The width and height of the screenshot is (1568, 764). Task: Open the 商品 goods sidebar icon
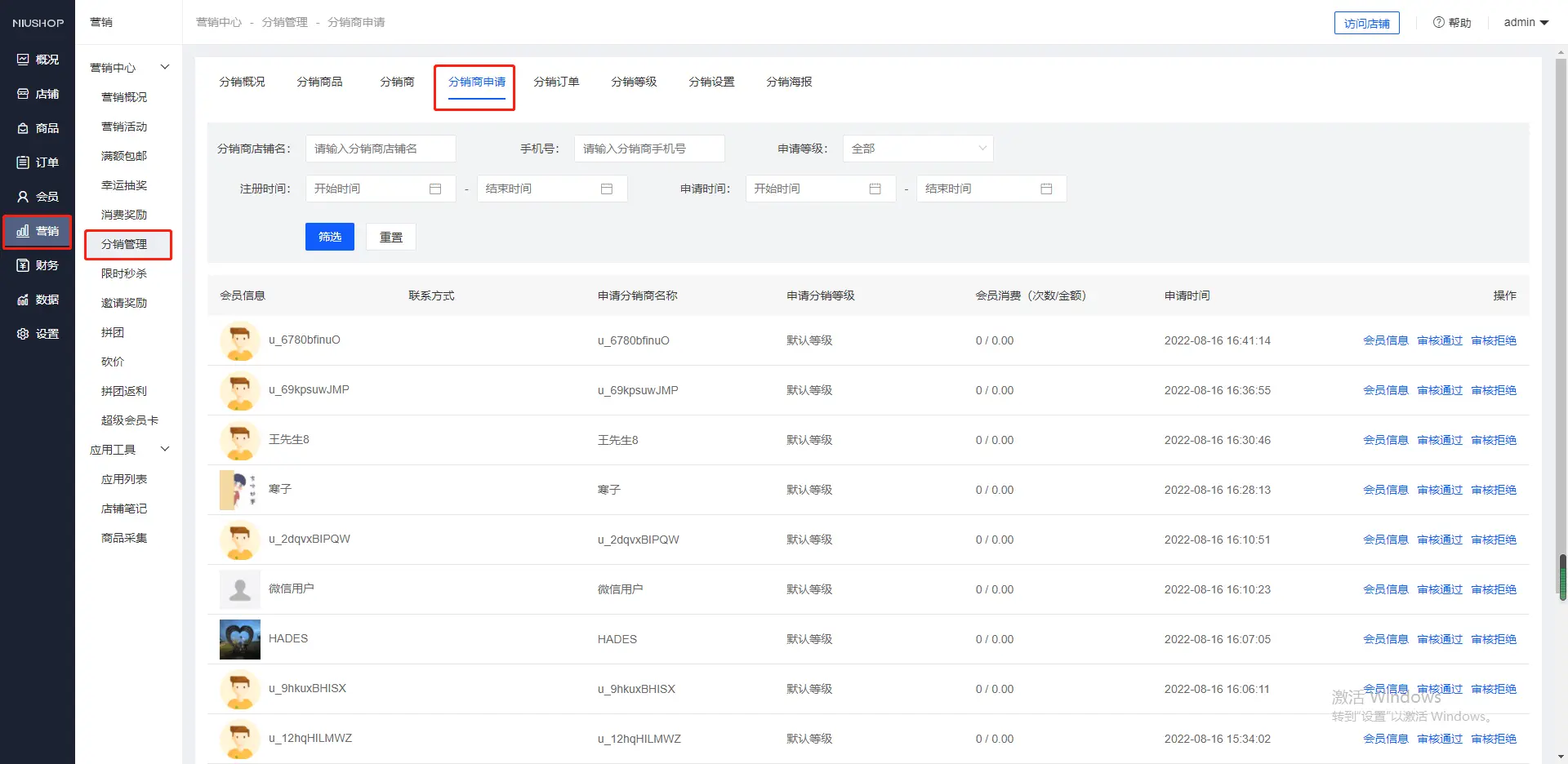point(23,128)
